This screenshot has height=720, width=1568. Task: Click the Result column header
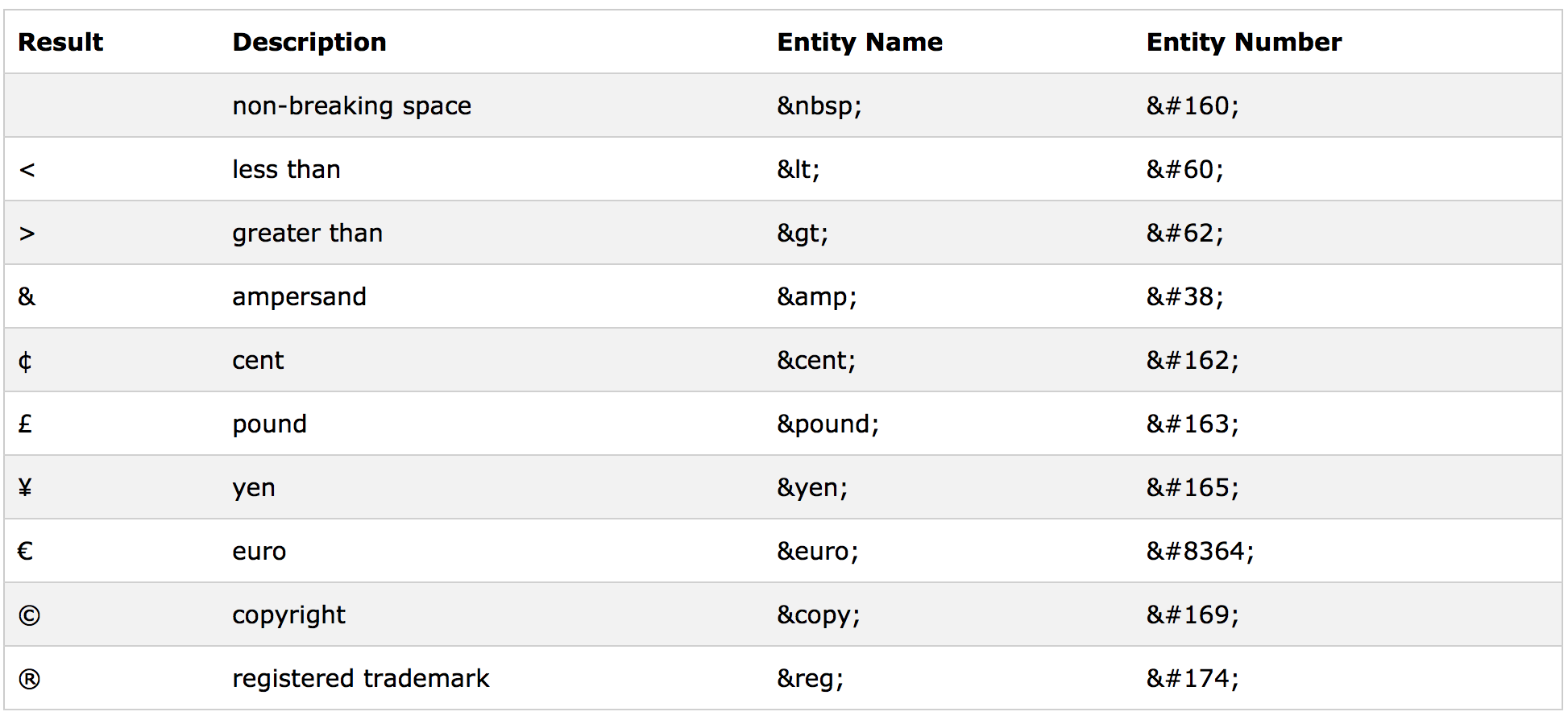[x=60, y=42]
